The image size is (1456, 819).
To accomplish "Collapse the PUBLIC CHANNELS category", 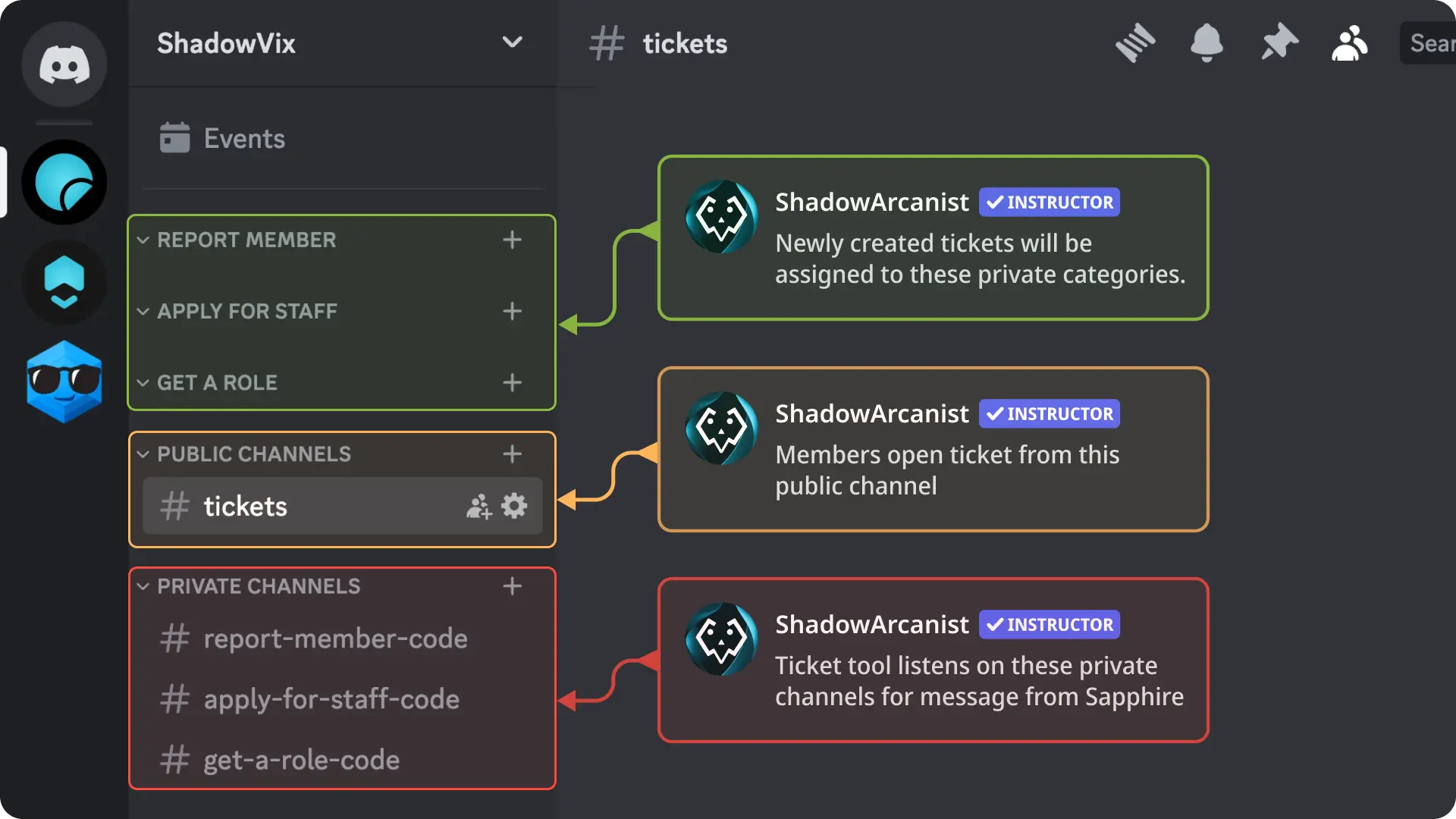I will (143, 453).
